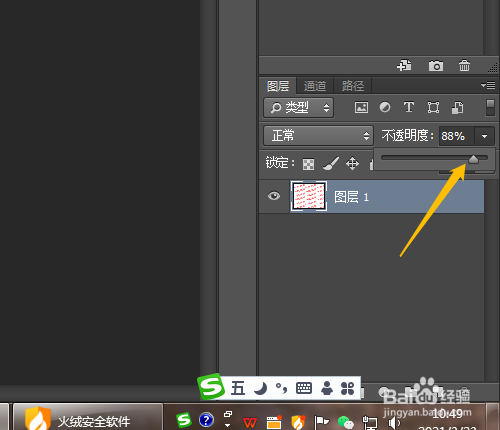Screen dimensions: 500x430
Task: Open the 类型 filter type dropdown
Action: click(x=298, y=107)
